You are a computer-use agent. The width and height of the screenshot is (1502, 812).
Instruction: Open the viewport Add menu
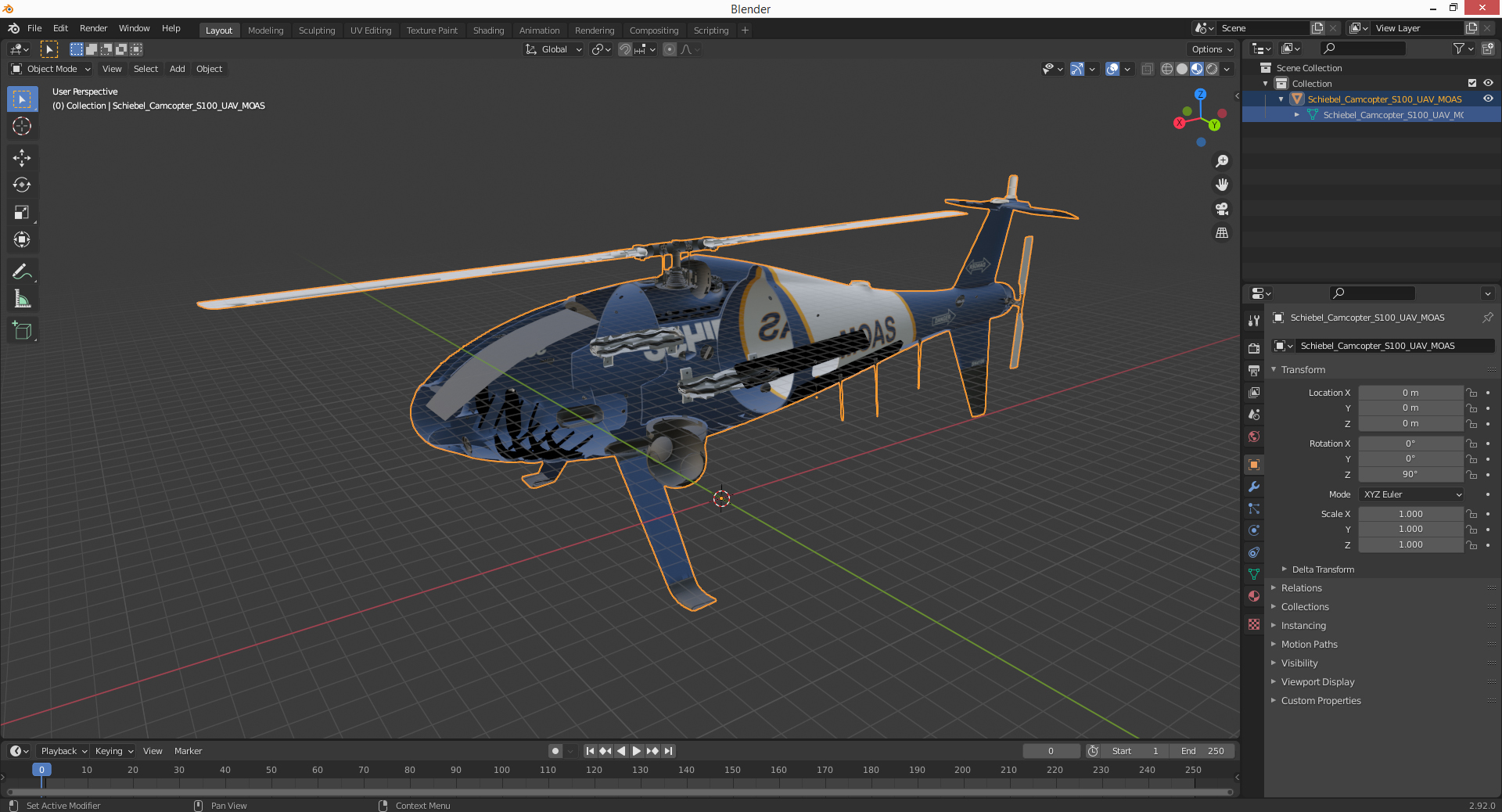point(178,69)
